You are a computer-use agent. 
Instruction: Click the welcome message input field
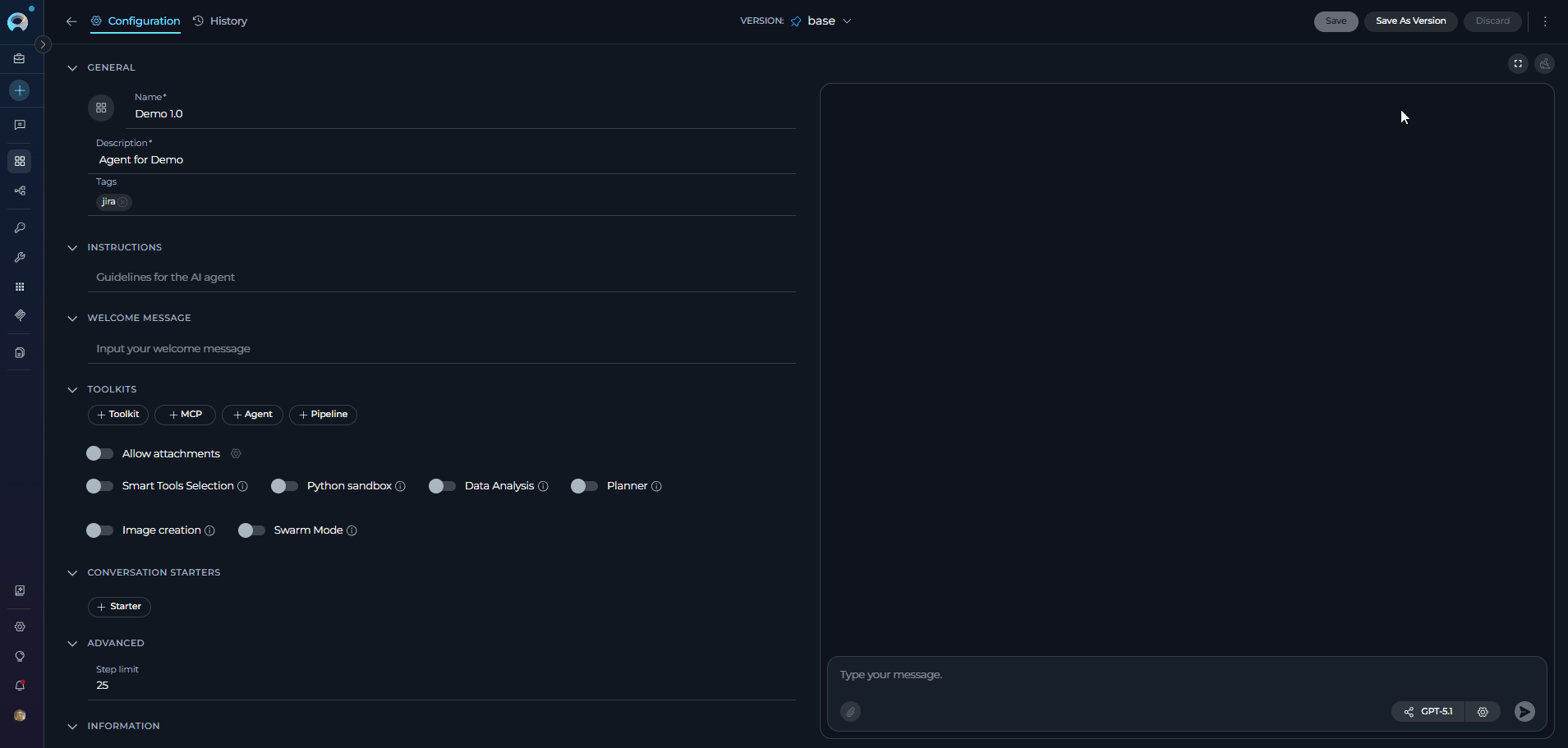(x=442, y=349)
